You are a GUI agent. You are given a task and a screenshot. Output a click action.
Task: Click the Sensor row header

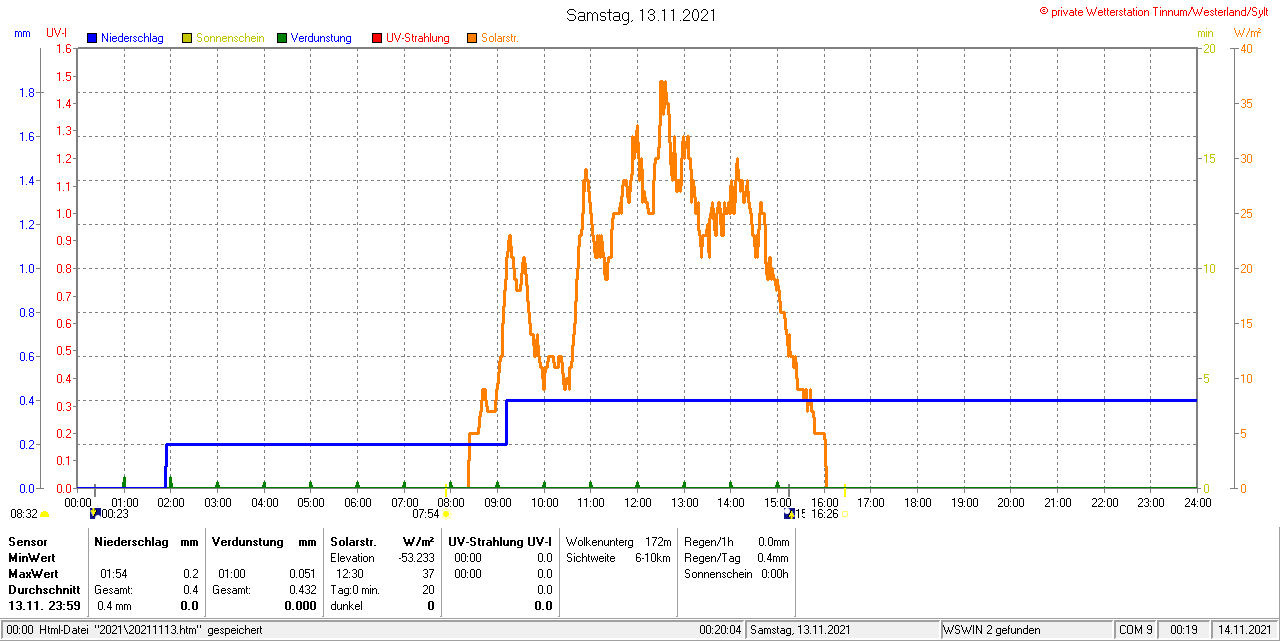click(27, 541)
